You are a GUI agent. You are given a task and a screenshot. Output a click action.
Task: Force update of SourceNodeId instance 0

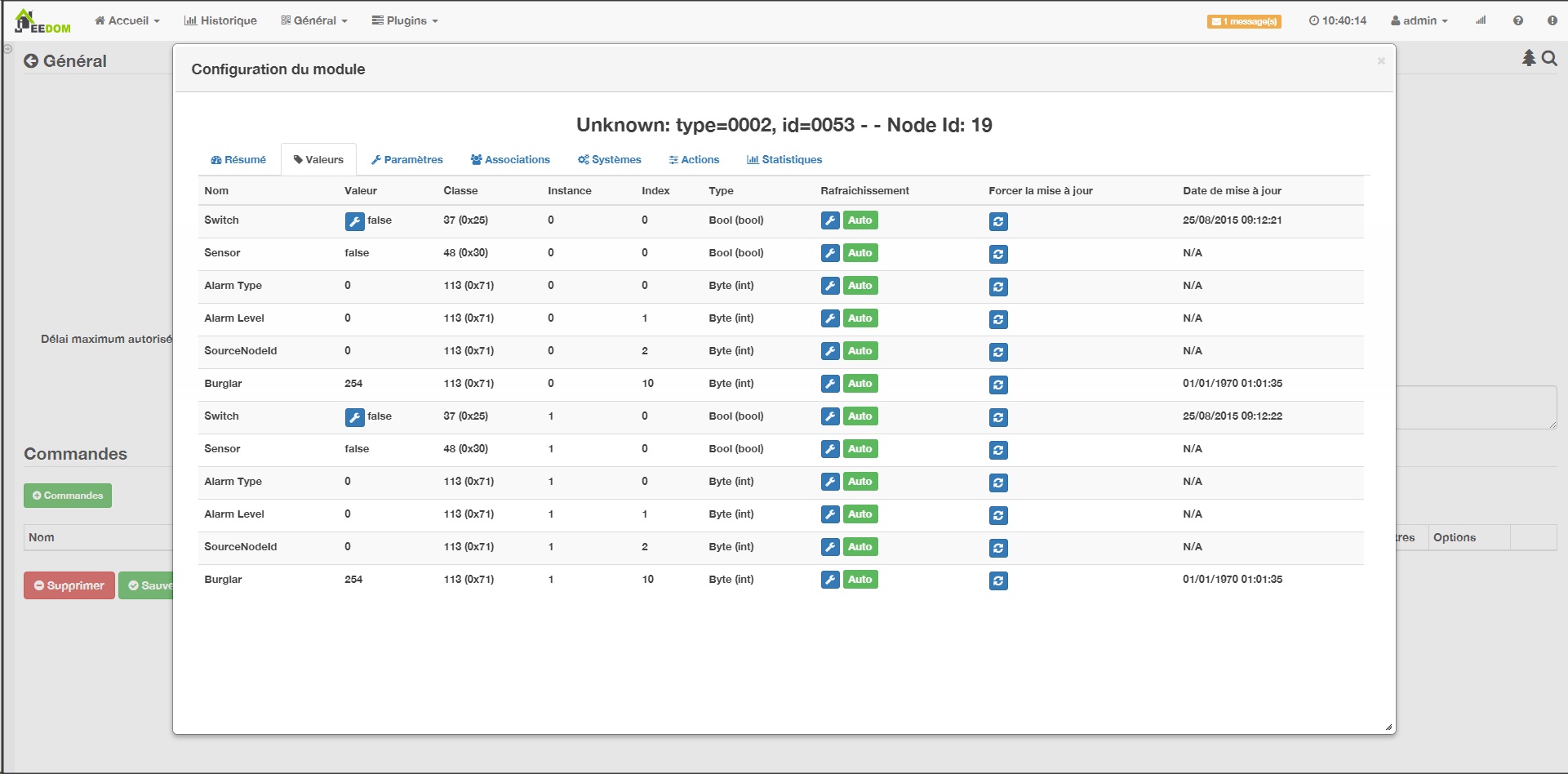(998, 352)
